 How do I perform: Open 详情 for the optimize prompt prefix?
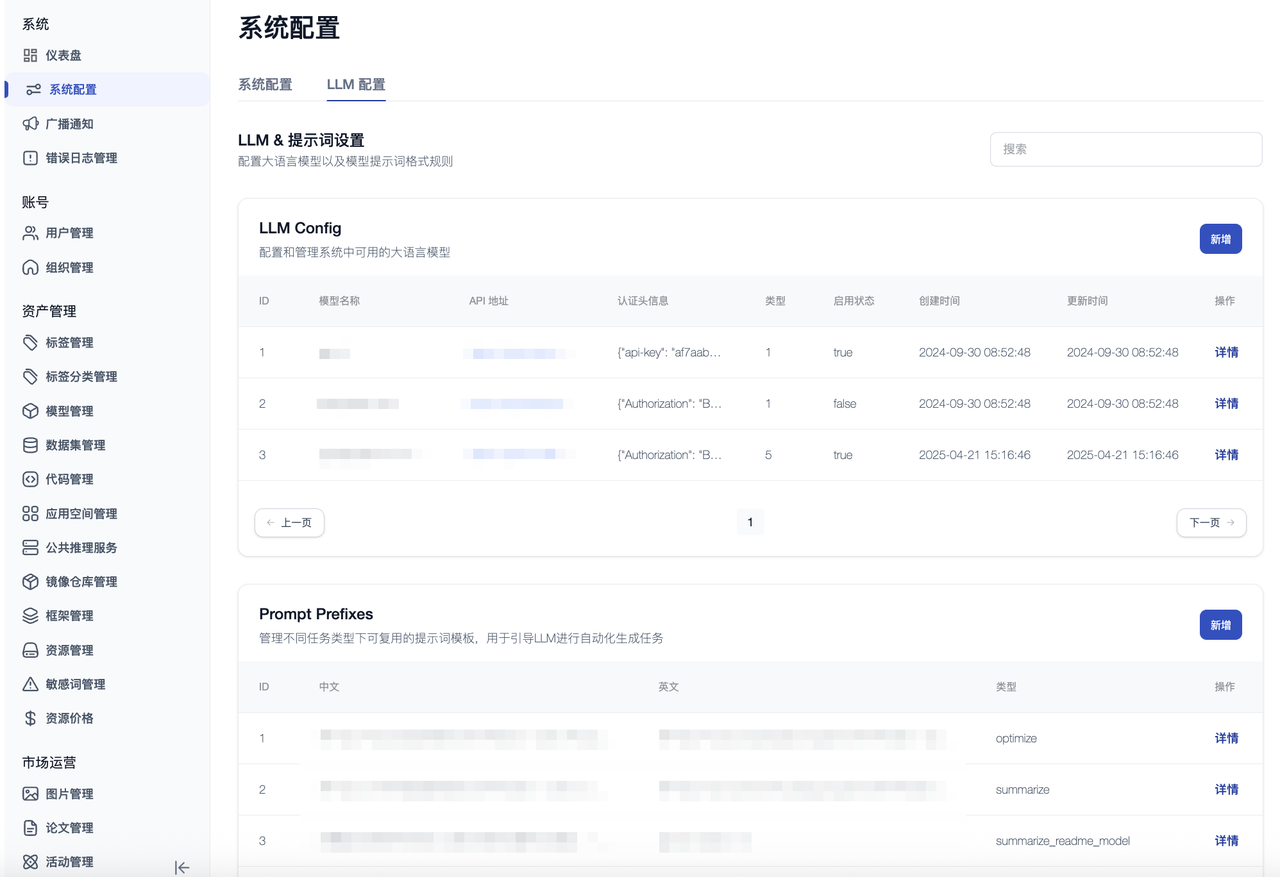[x=1226, y=738]
